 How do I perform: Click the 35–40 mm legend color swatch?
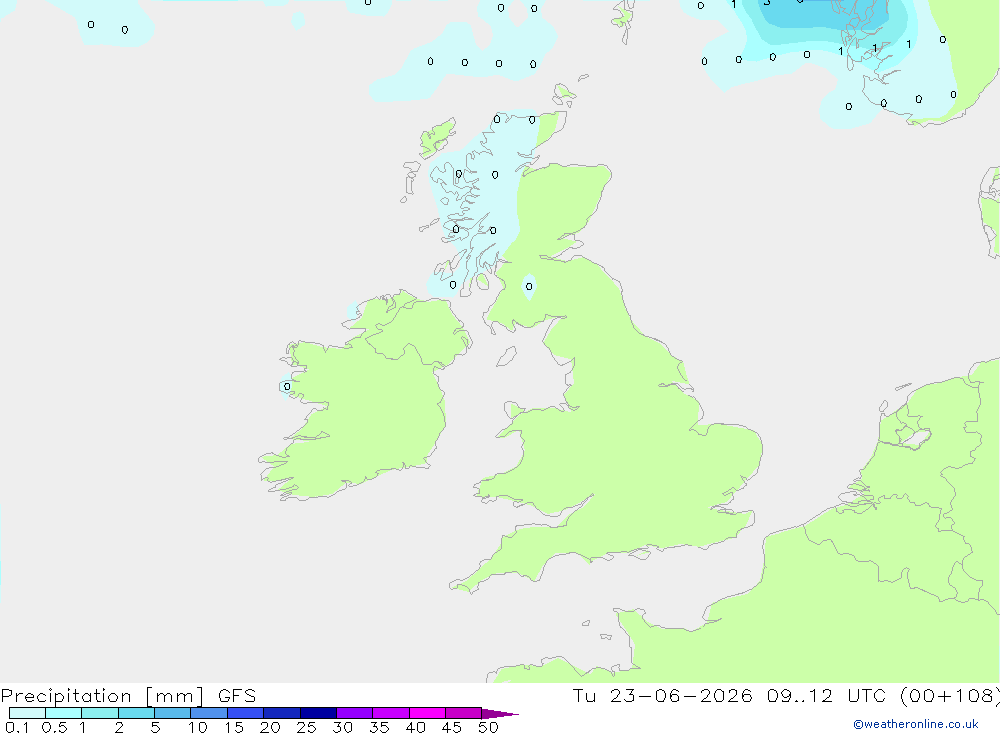point(391,713)
